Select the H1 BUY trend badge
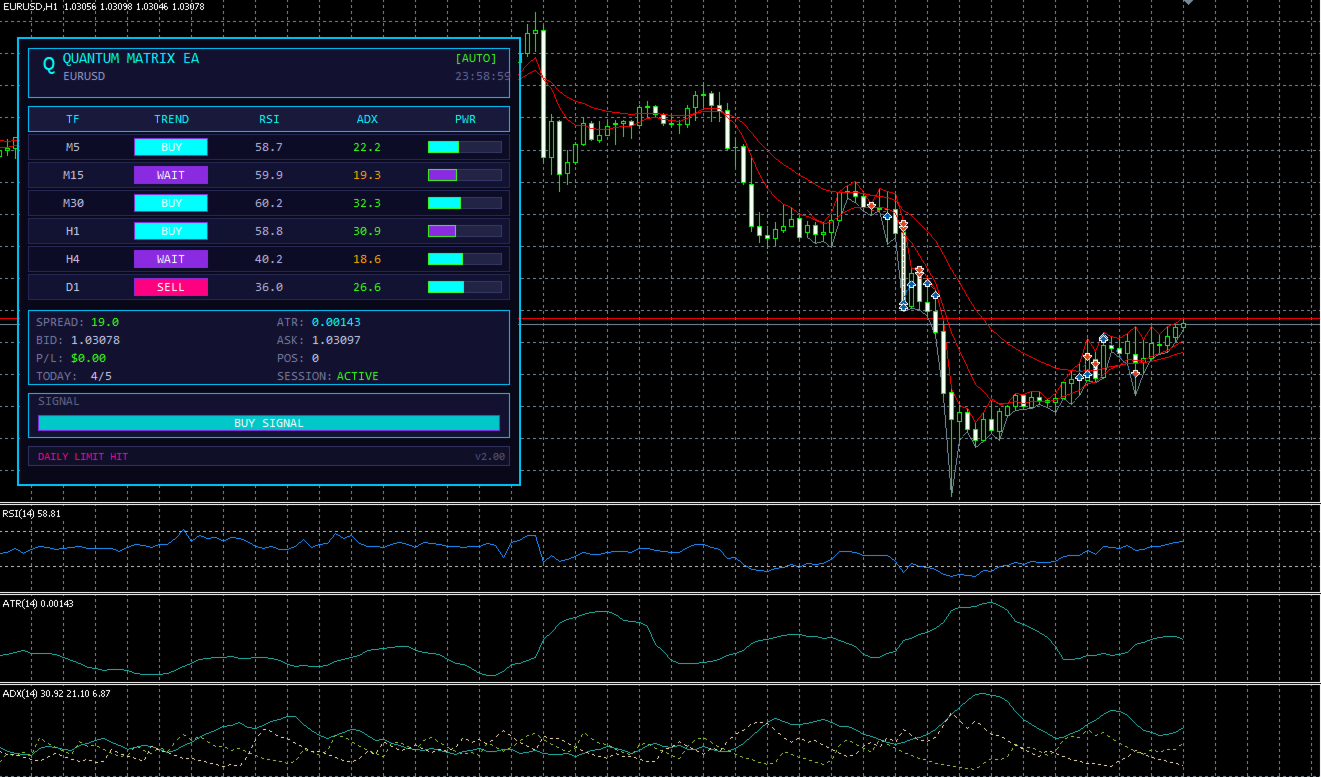Image resolution: width=1321 pixels, height=777 pixels. tap(171, 231)
